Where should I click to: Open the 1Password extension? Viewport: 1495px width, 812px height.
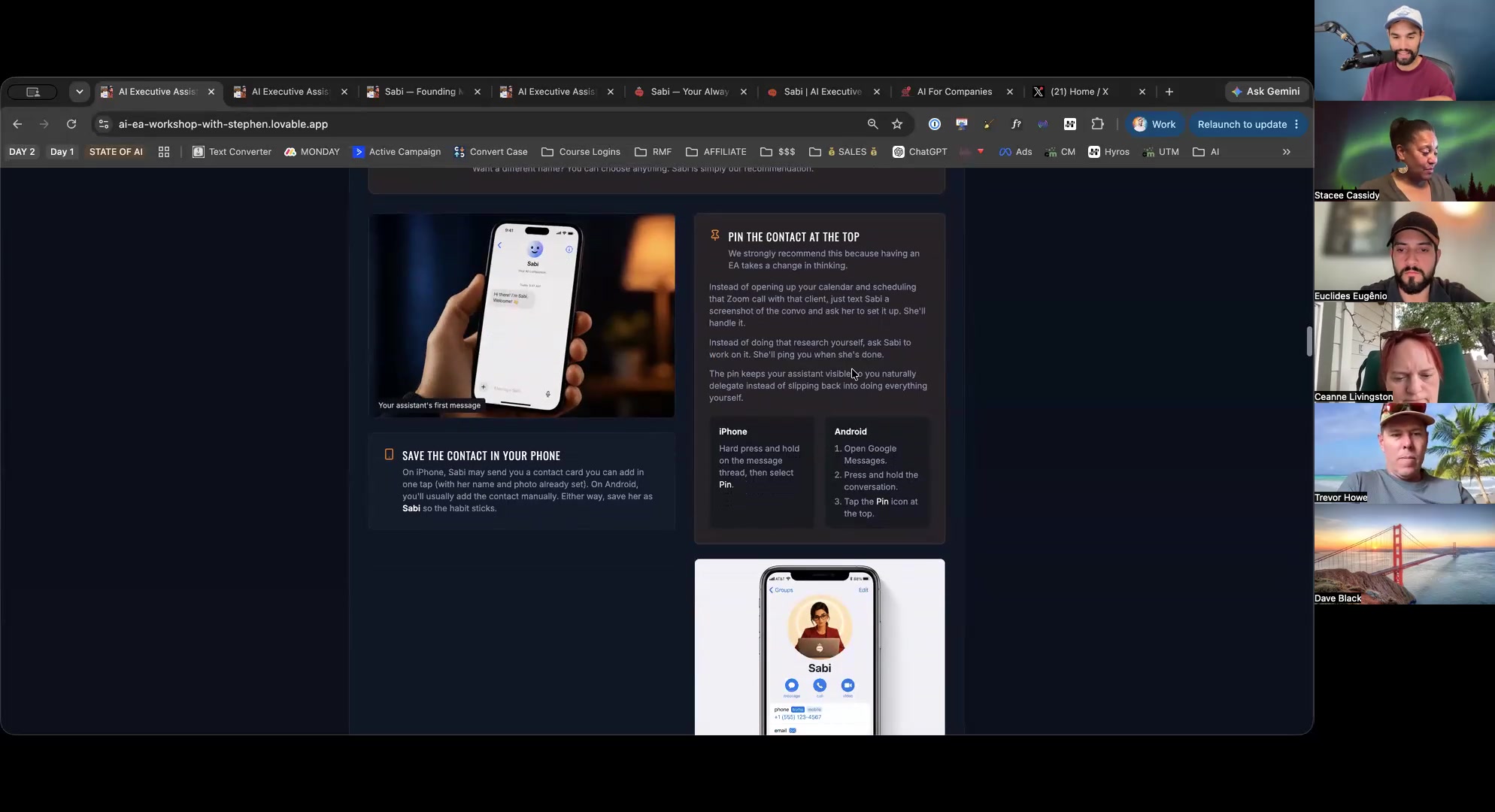[935, 124]
